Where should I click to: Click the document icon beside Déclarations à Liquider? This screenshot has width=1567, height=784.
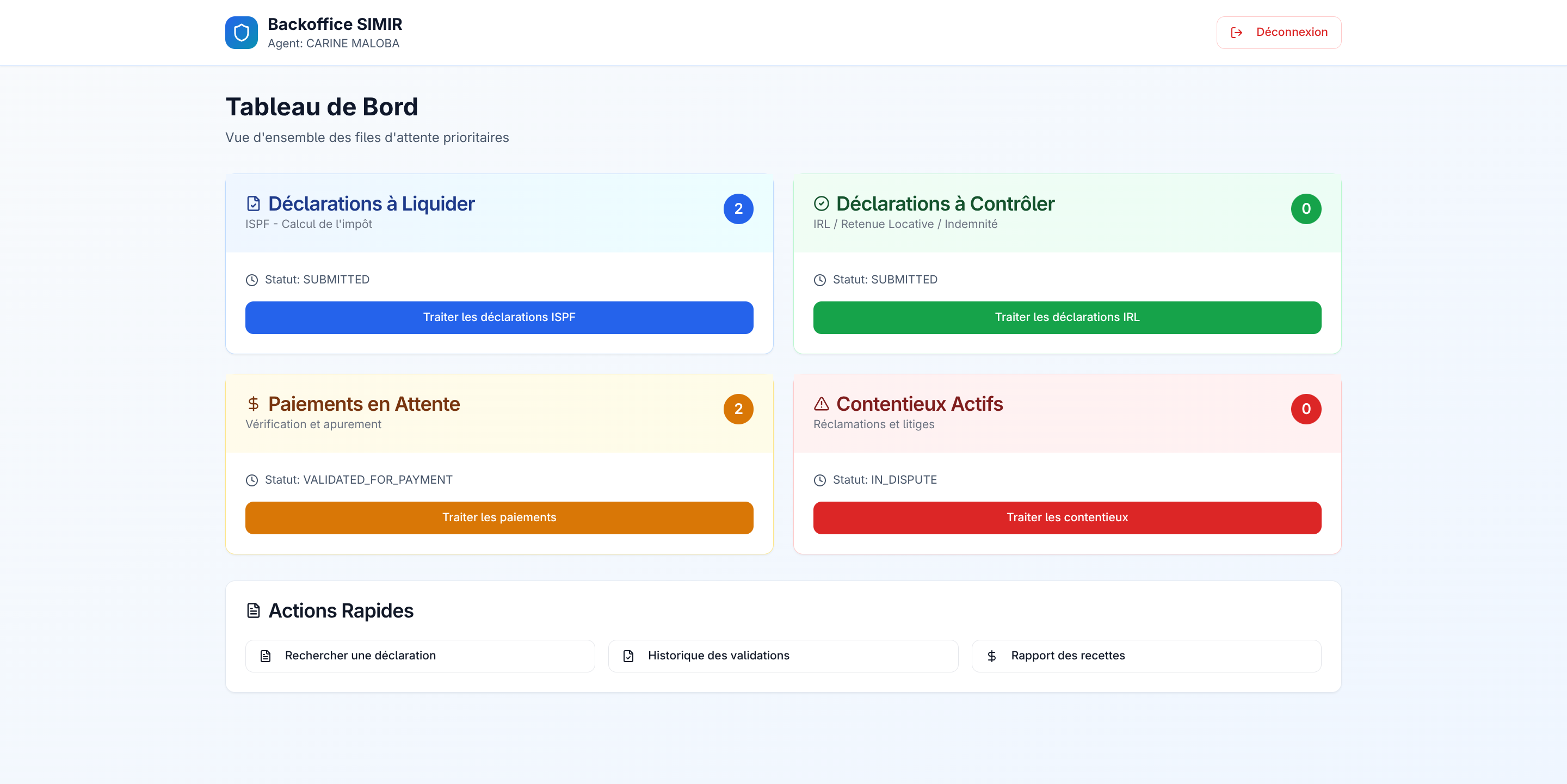tap(252, 203)
